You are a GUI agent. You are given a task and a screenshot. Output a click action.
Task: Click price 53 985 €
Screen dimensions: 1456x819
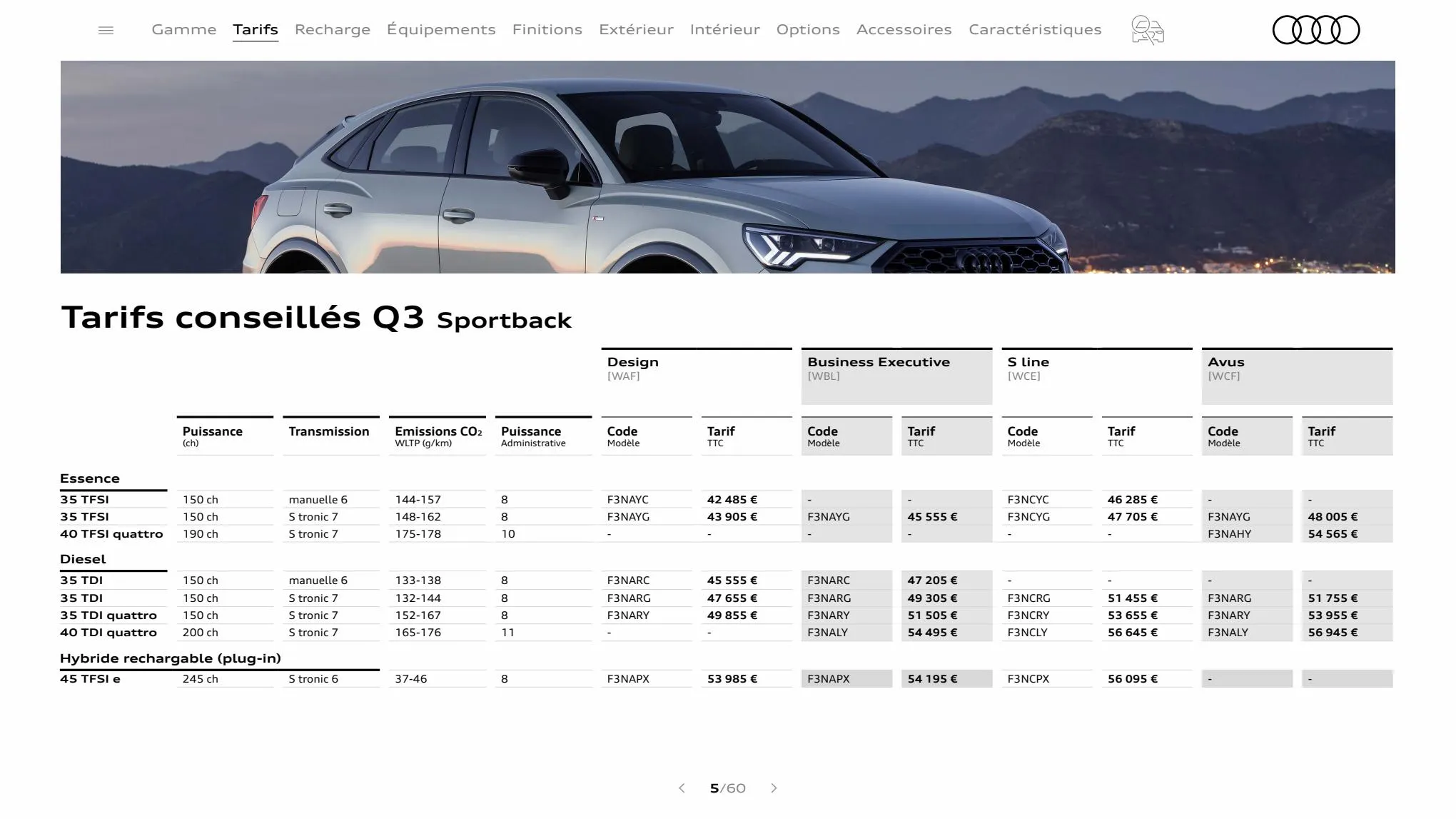pos(732,679)
